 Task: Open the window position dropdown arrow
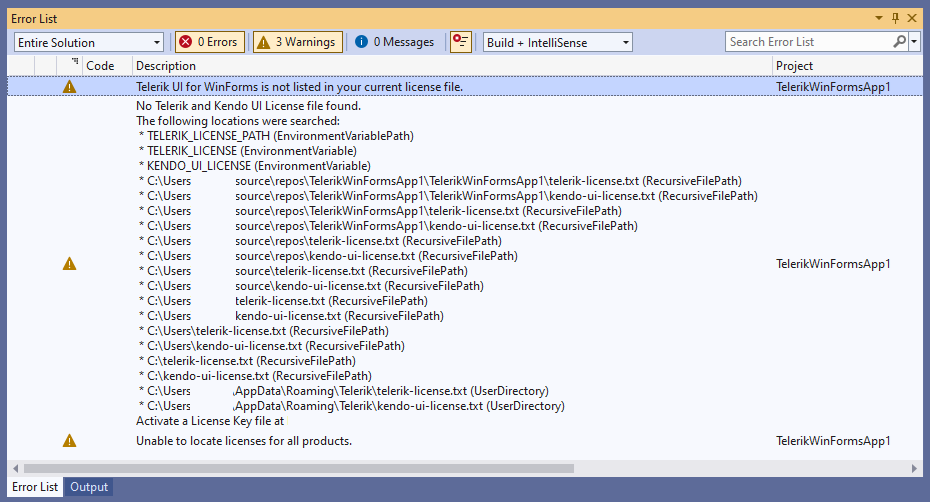coord(878,18)
